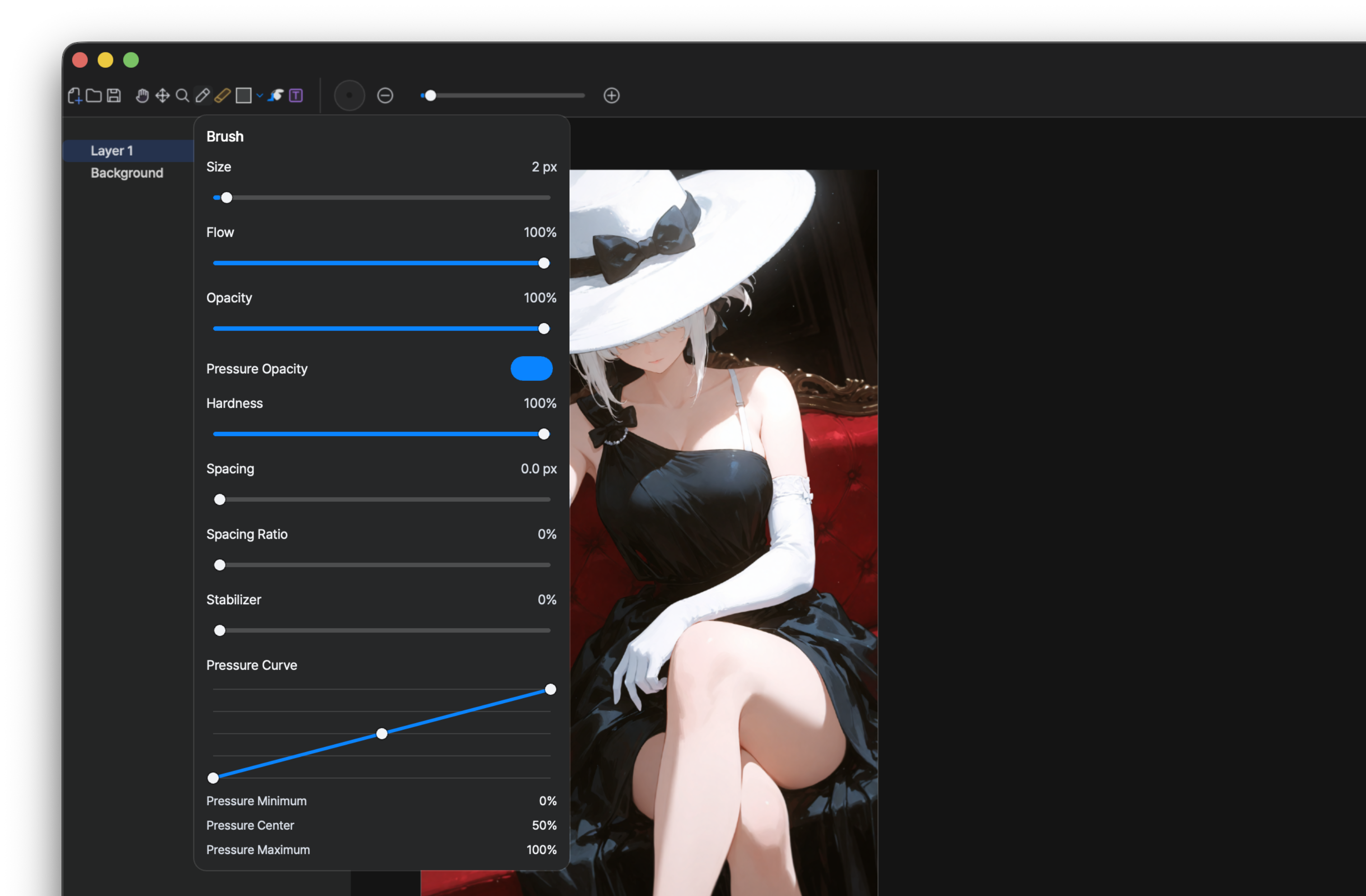Click the Spacing Ratio 0% value
This screenshot has height=896, width=1366.
tap(547, 534)
